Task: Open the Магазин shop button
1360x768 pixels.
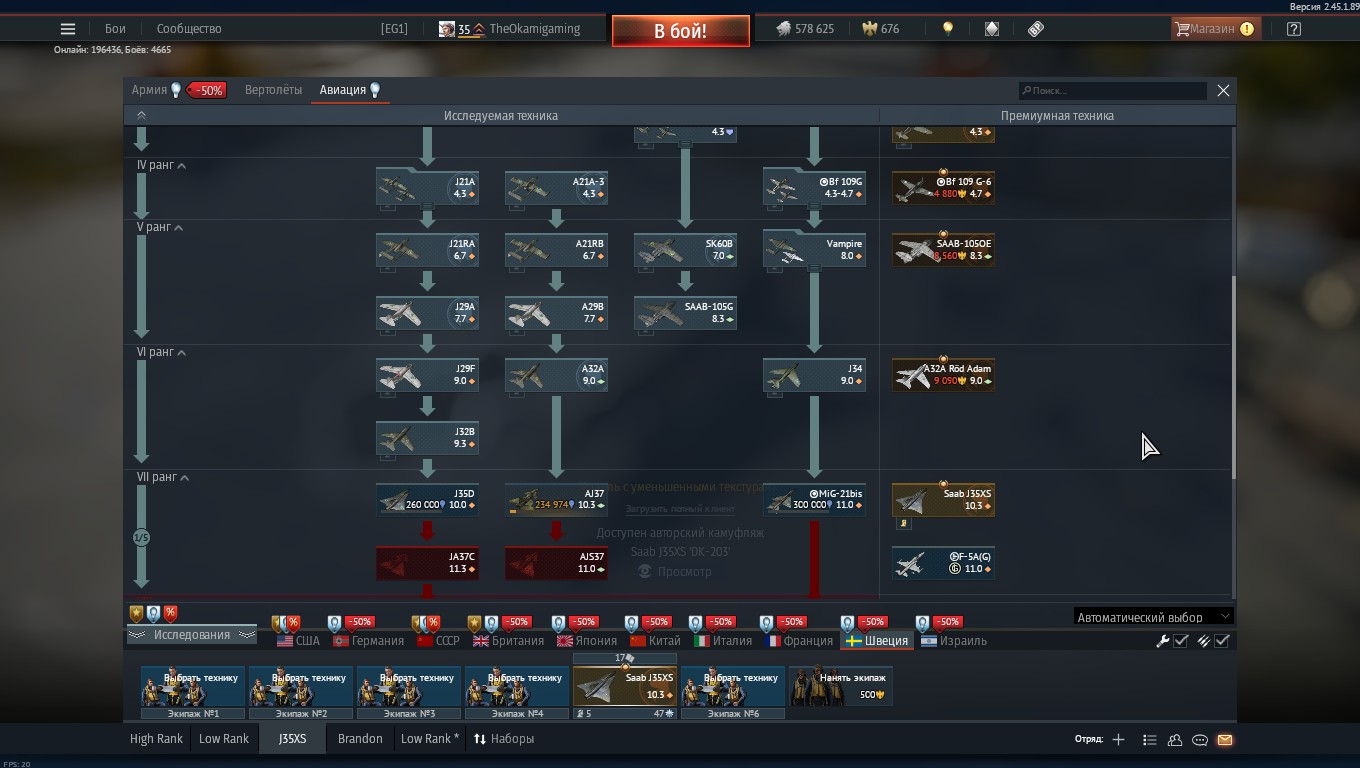Action: [1214, 29]
